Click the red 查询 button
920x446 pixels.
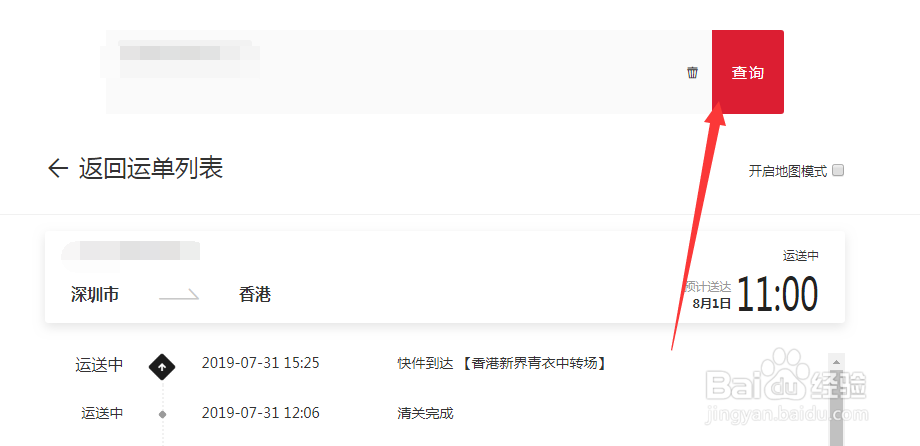pyautogui.click(x=748, y=72)
